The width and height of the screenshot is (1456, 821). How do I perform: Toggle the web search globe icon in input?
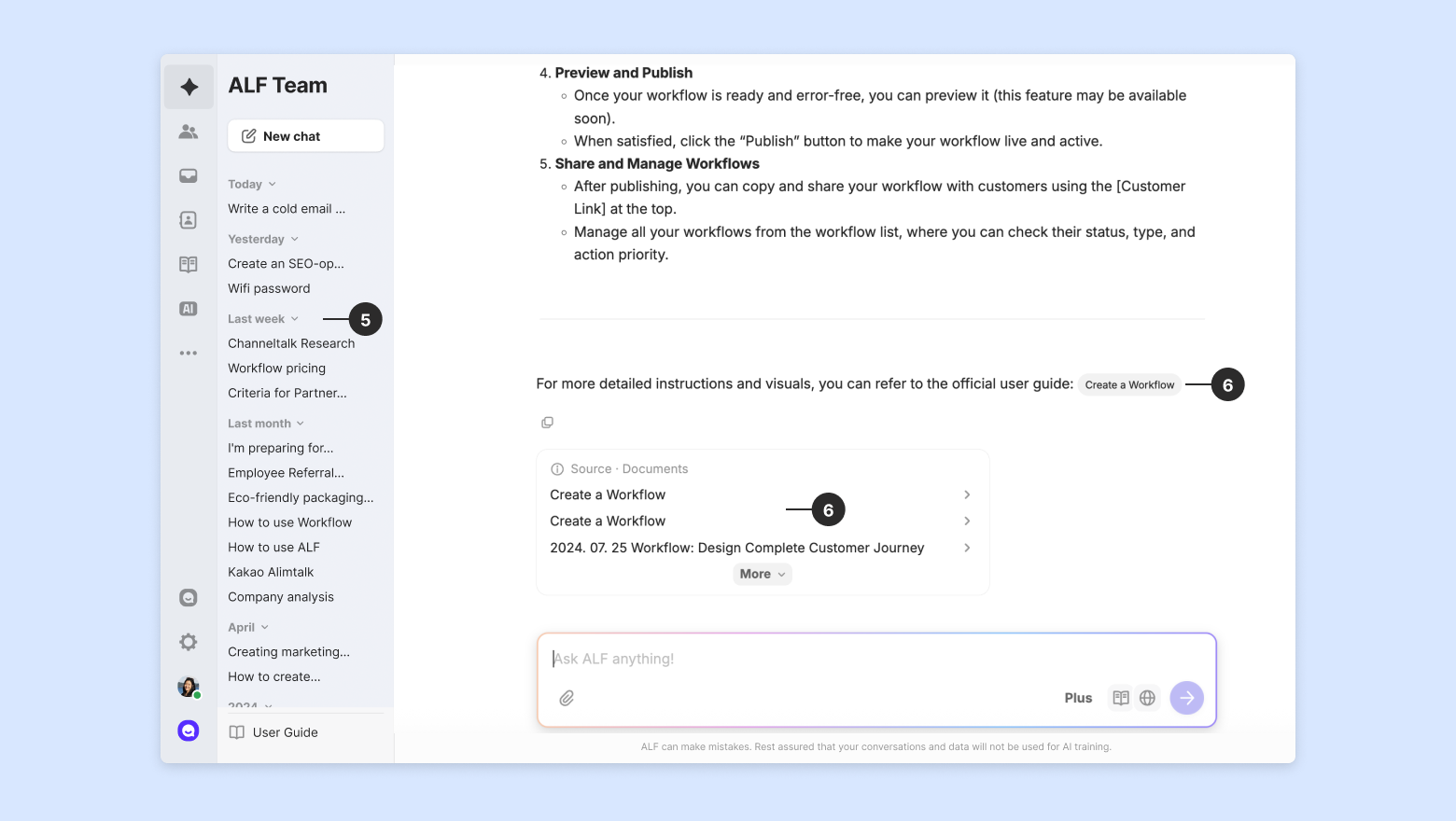coord(1147,698)
